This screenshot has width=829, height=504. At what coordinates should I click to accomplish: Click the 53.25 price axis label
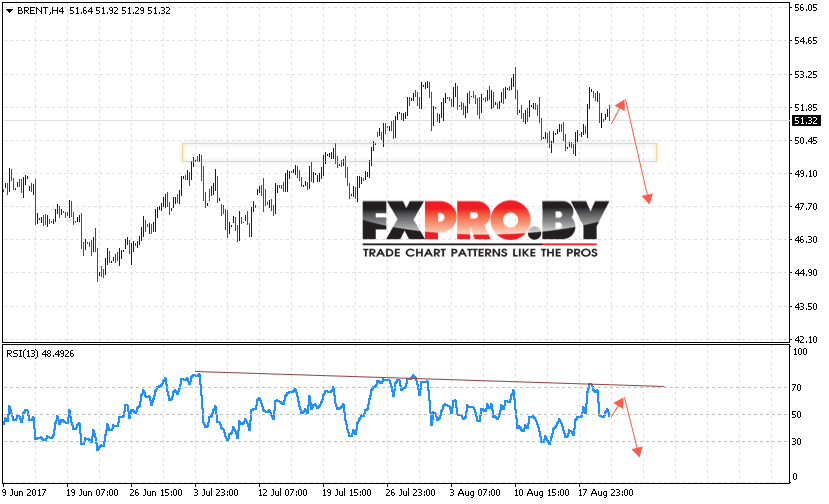(x=806, y=75)
